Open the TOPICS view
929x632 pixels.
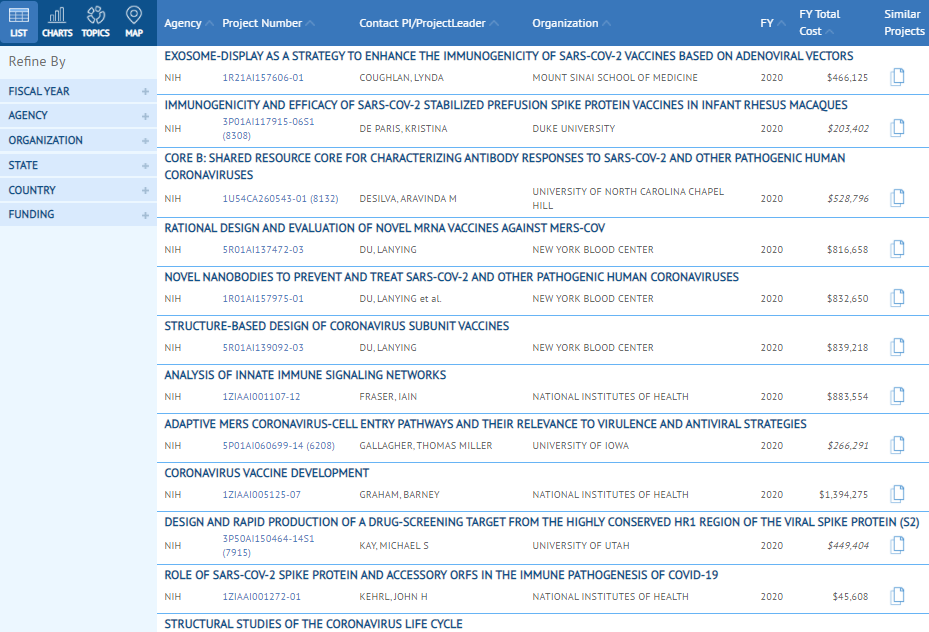pyautogui.click(x=95, y=22)
